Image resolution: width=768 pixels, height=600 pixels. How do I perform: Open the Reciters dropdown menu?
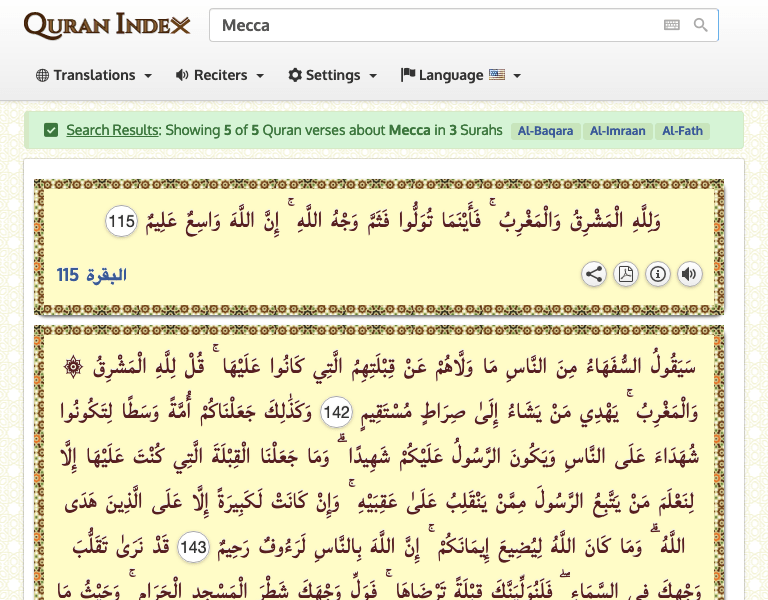pyautogui.click(x=220, y=75)
